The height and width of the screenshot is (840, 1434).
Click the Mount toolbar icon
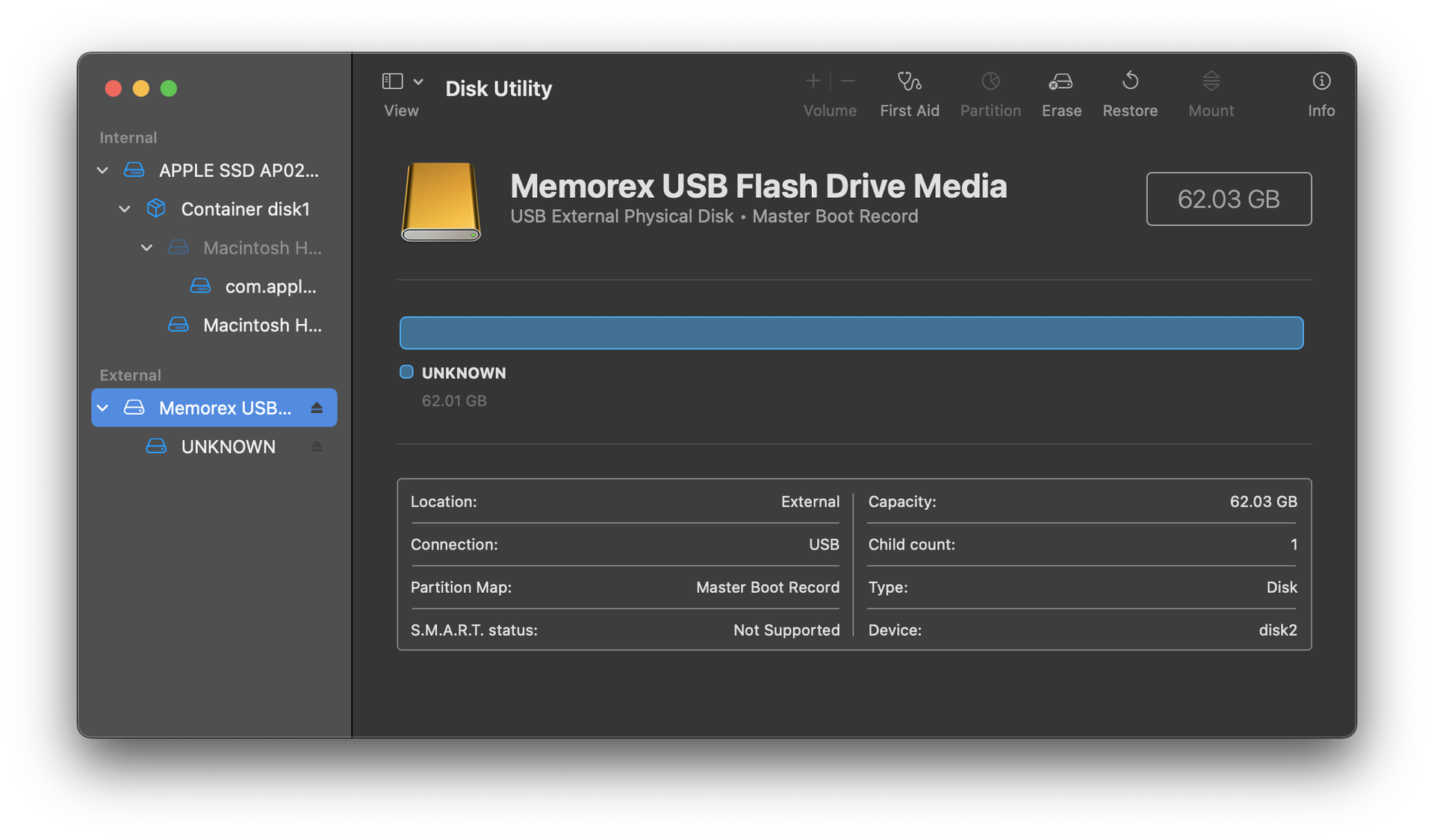point(1211,81)
